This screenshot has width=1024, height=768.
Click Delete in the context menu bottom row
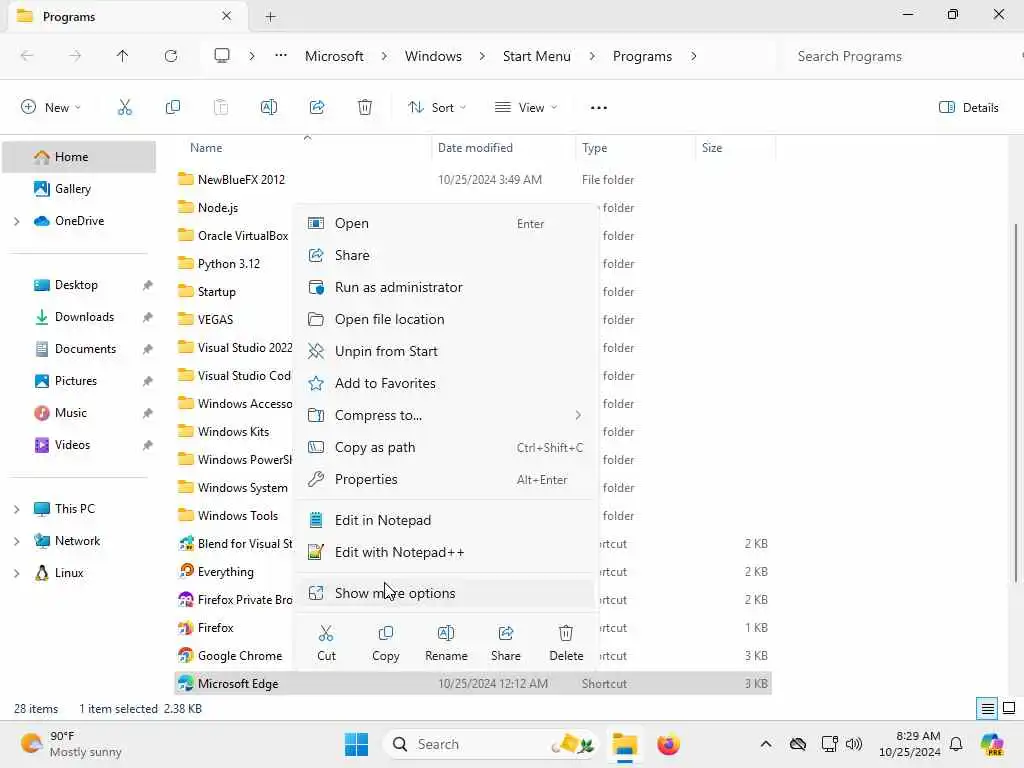tap(566, 643)
